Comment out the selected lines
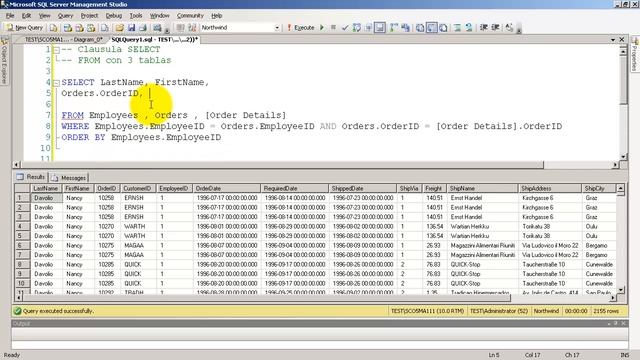 pos(457,28)
